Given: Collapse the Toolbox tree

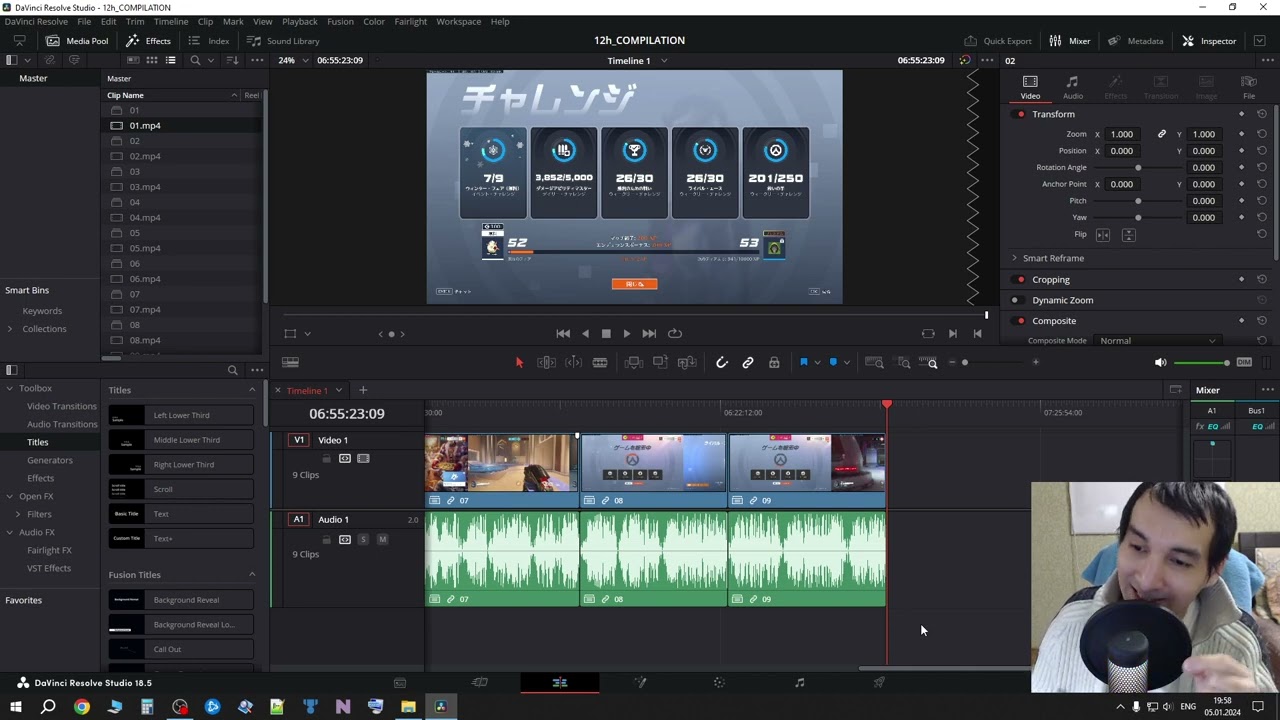Looking at the screenshot, I should (x=10, y=388).
